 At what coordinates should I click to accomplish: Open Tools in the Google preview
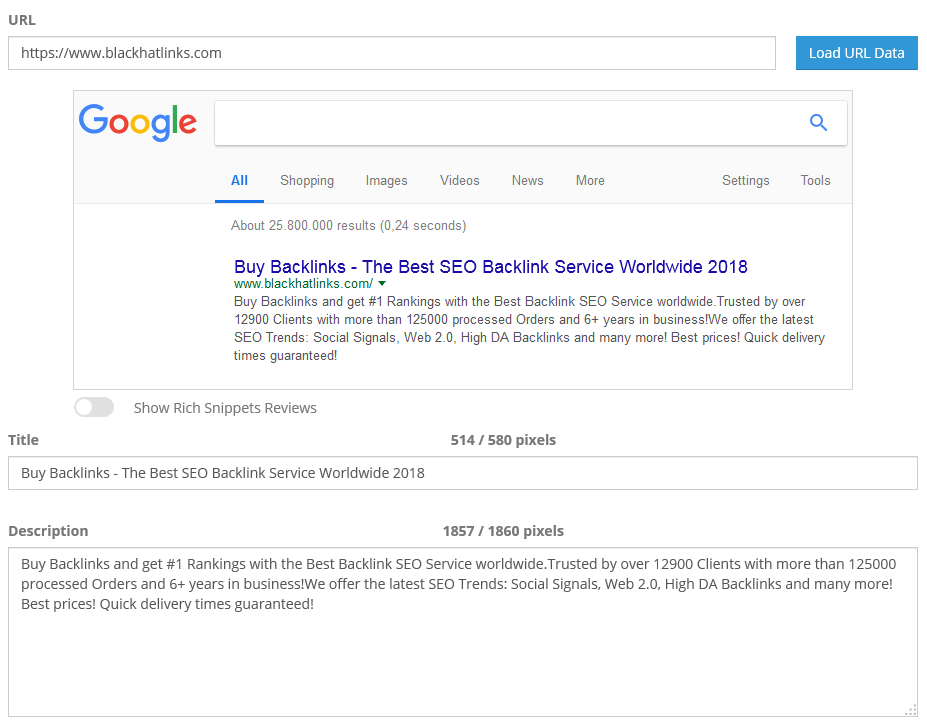click(815, 181)
